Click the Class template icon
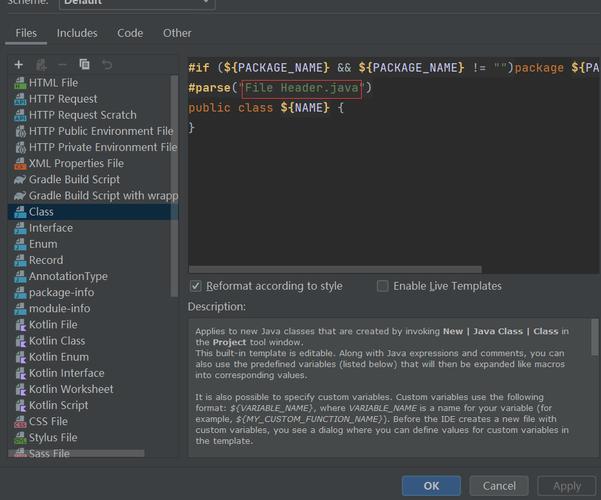The width and height of the screenshot is (601, 500). [20, 212]
